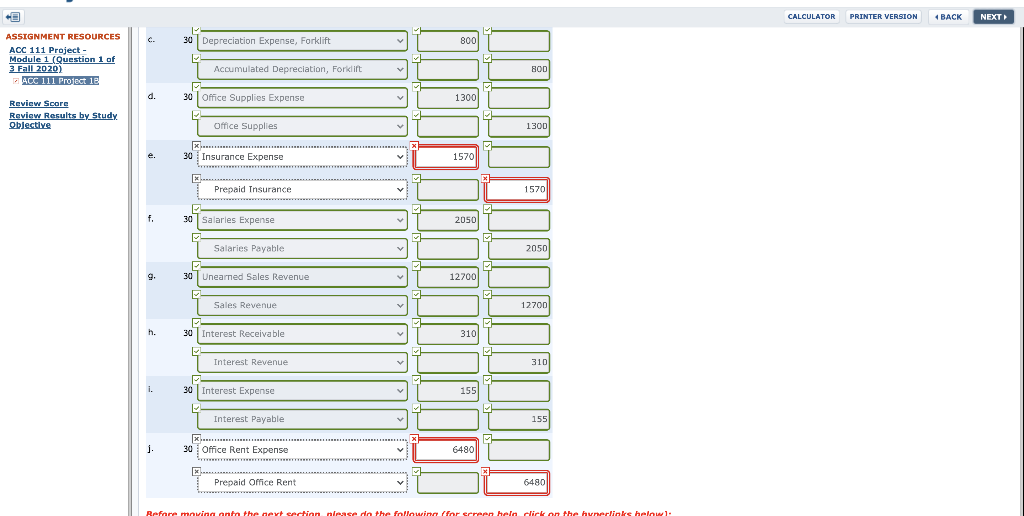
Task: Click green check icon on 310 debit field
Action: [x=417, y=323]
